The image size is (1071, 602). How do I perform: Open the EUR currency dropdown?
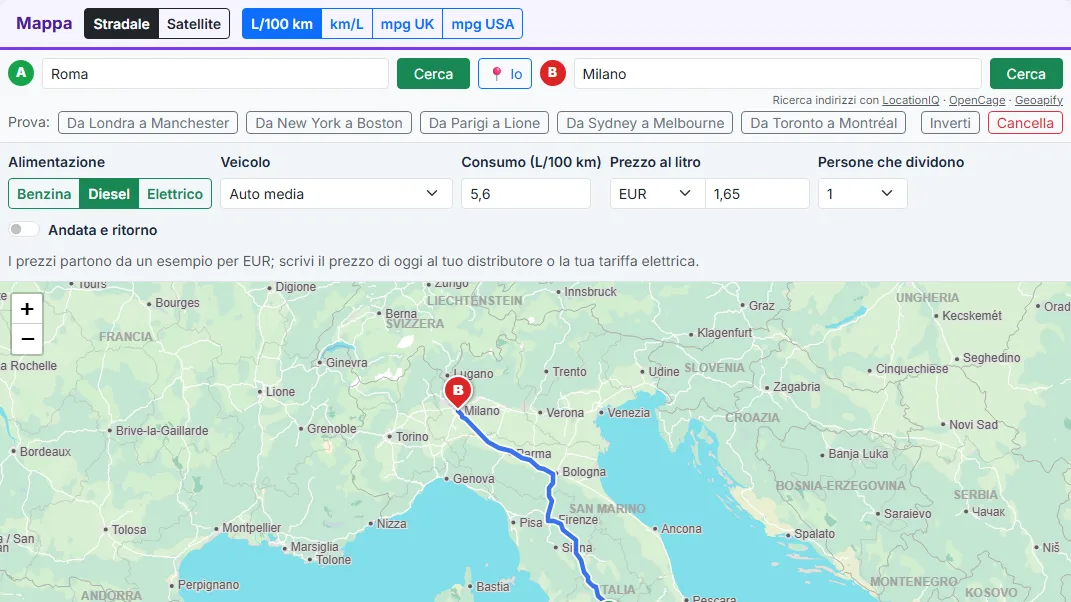[657, 194]
